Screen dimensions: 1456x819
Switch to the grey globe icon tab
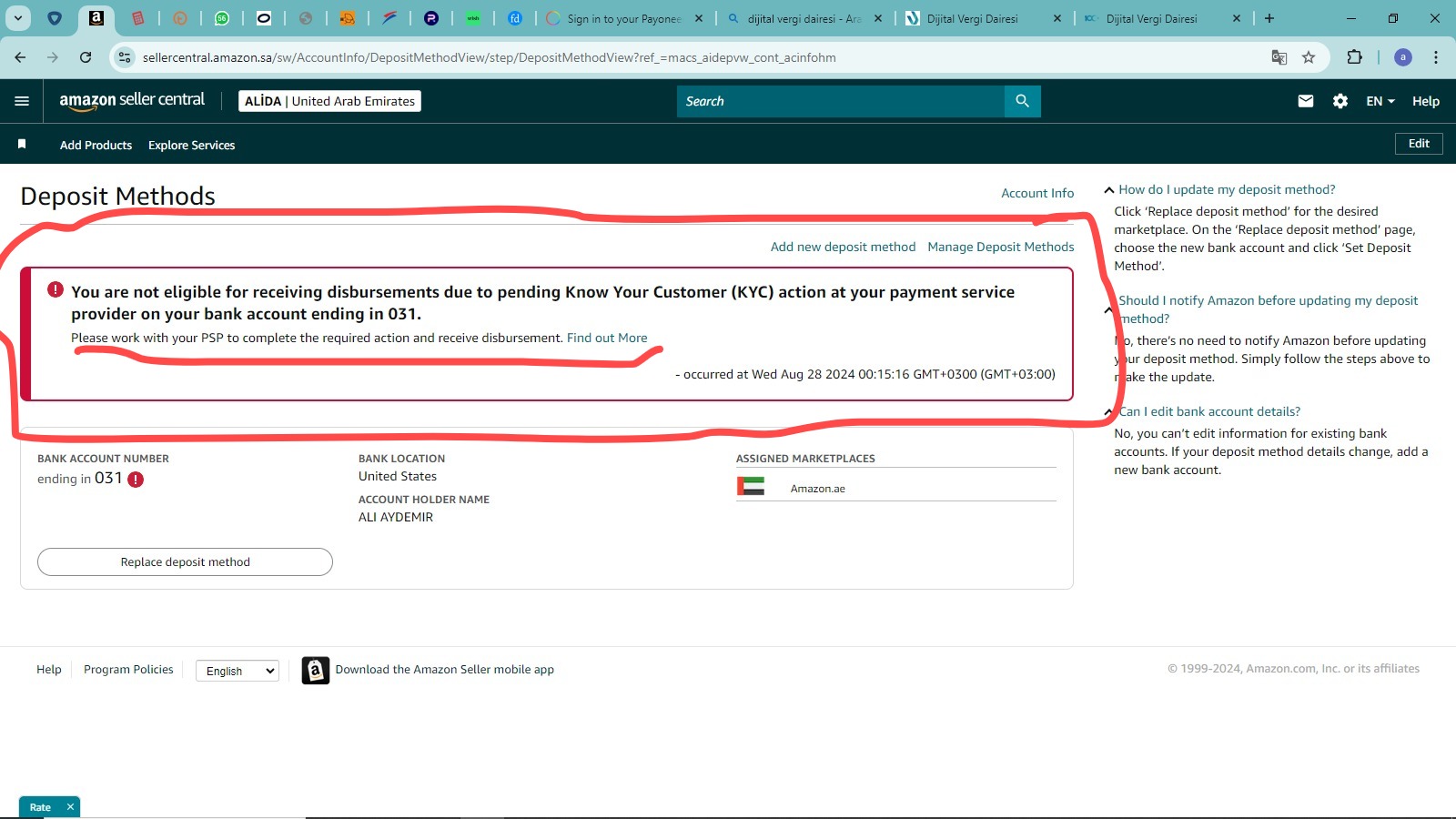pyautogui.click(x=306, y=18)
